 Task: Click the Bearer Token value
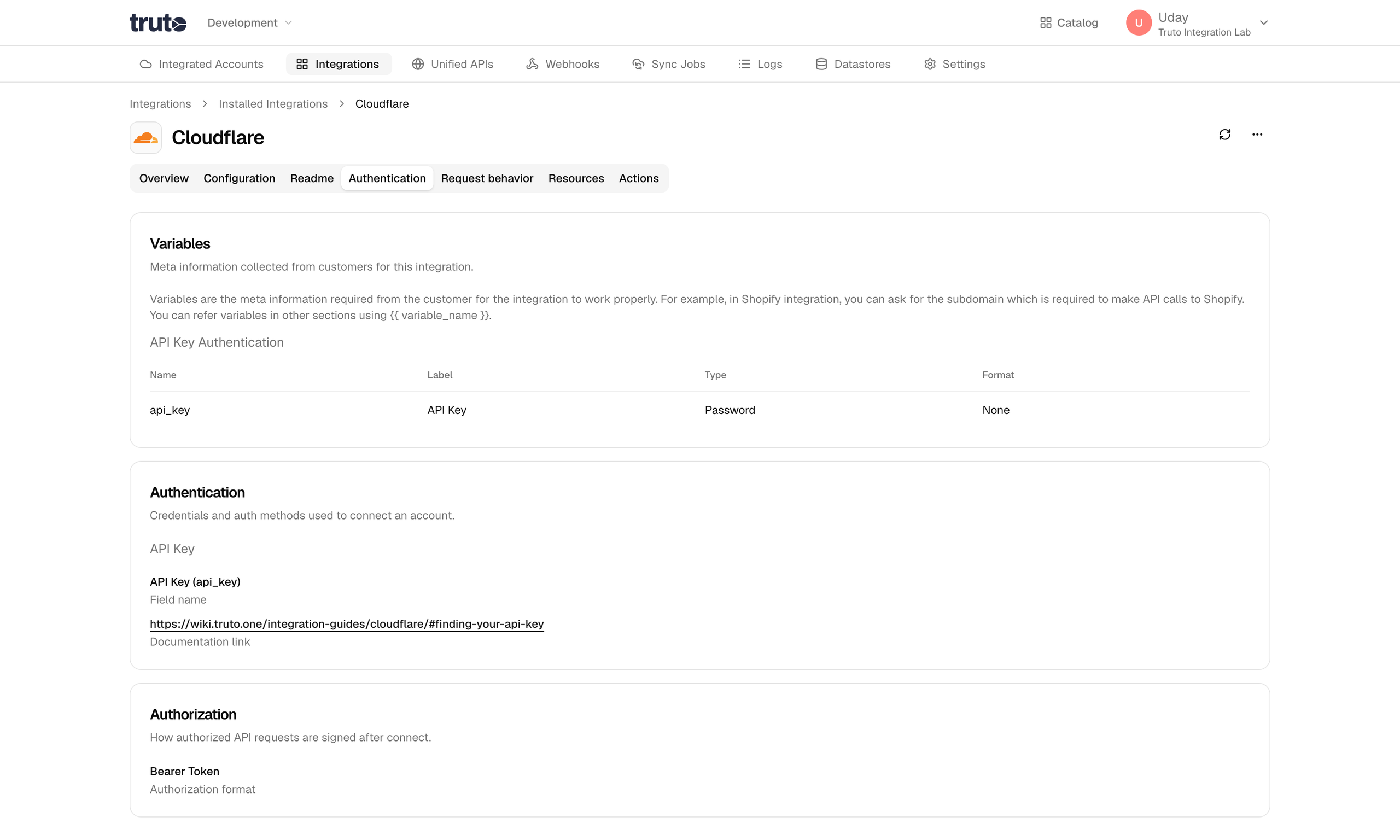coord(184,771)
